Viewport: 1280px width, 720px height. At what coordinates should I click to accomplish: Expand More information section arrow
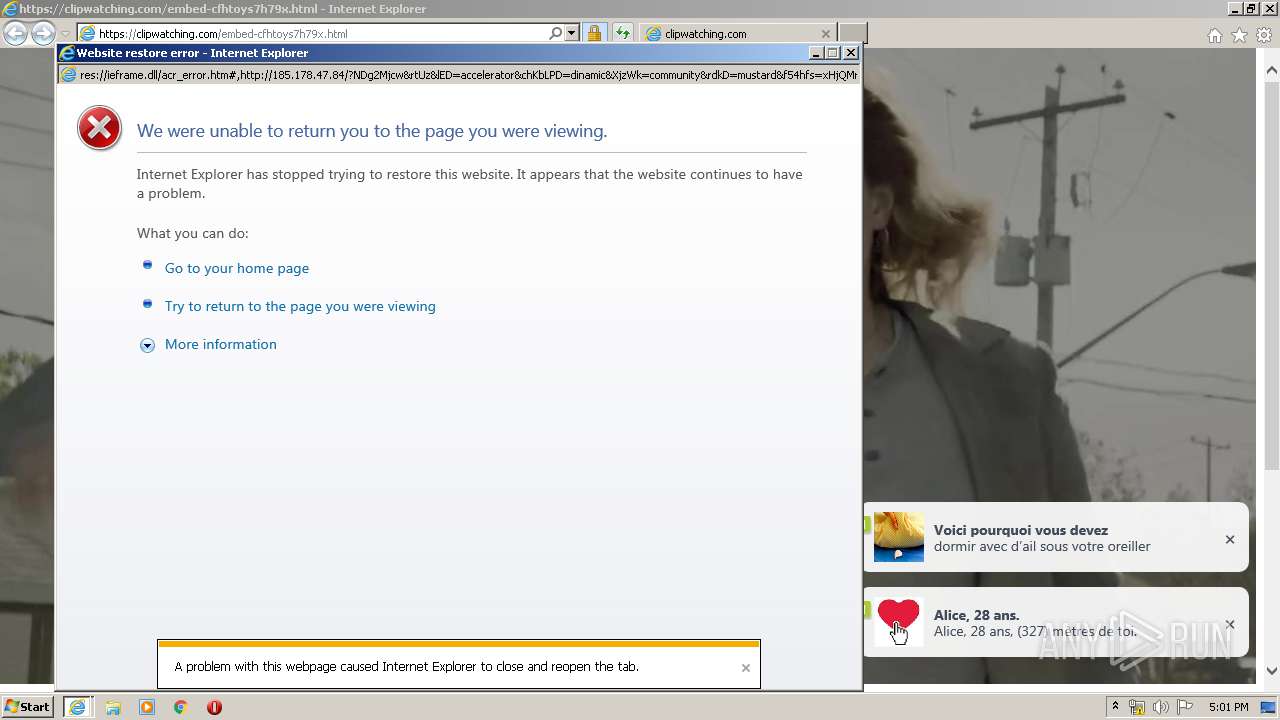point(147,345)
